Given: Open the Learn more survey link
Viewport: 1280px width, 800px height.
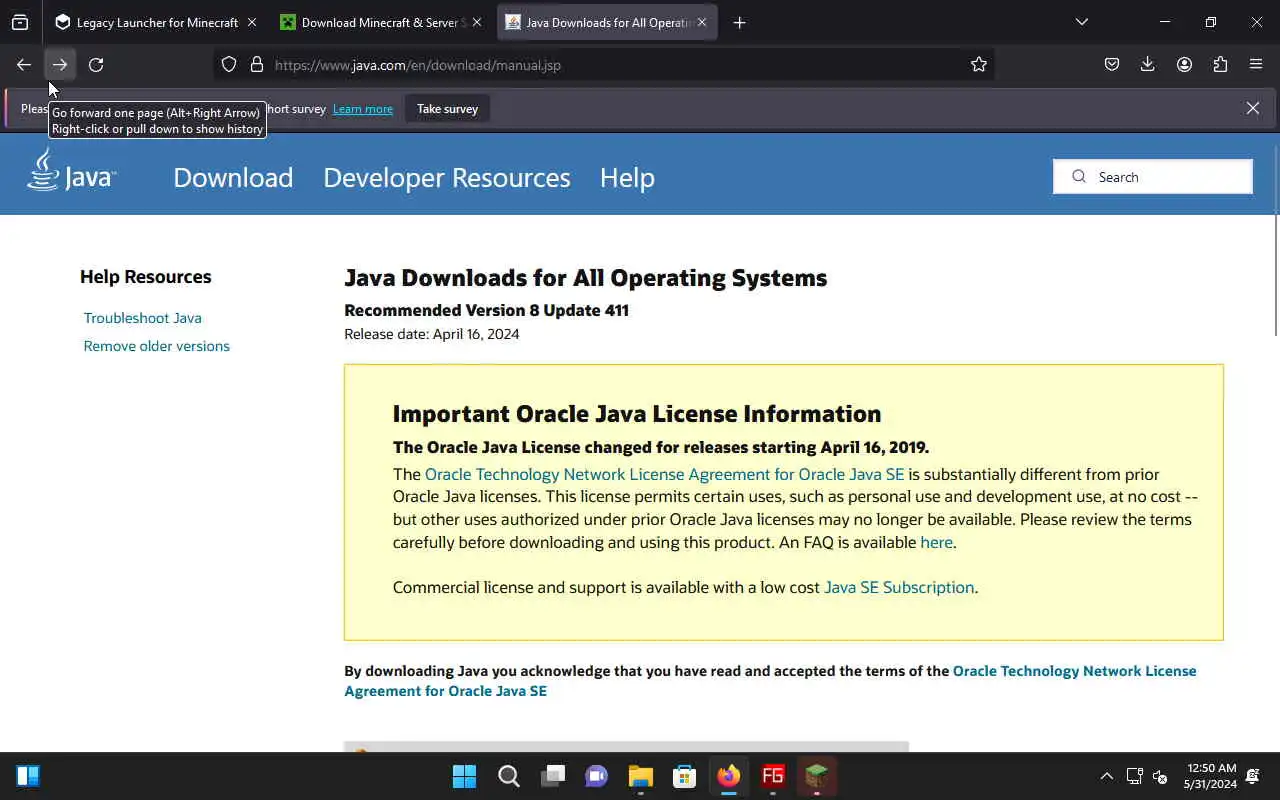Looking at the screenshot, I should (363, 108).
